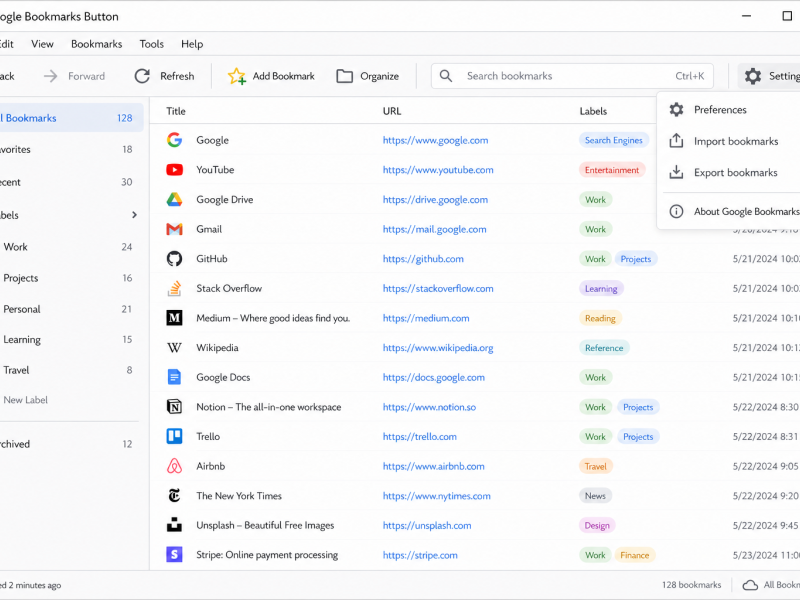Click the Trello board icon
This screenshot has width=800, height=600.
[174, 436]
